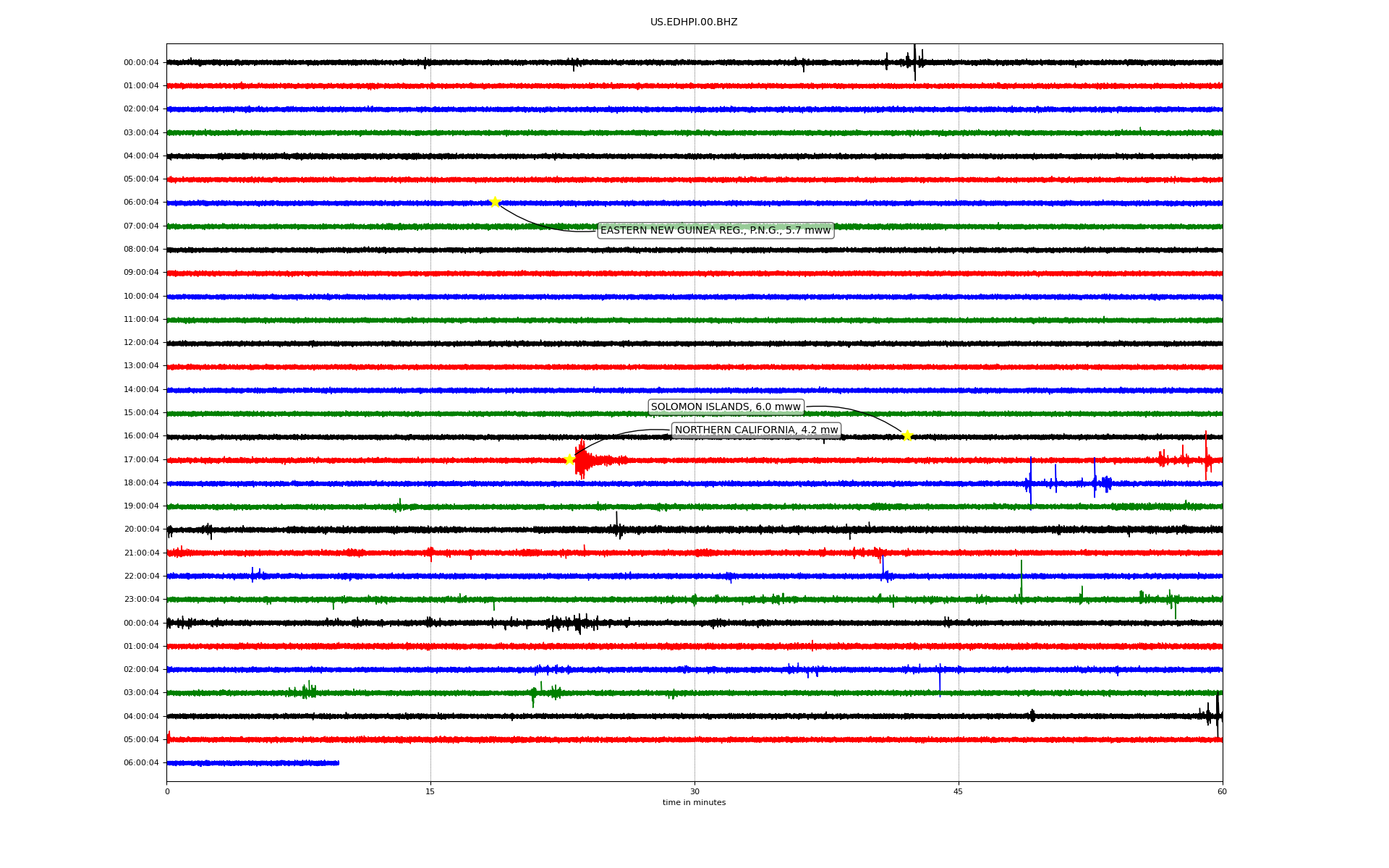Click the x-axis tick label 15
This screenshot has width=1389, height=868.
[430, 791]
